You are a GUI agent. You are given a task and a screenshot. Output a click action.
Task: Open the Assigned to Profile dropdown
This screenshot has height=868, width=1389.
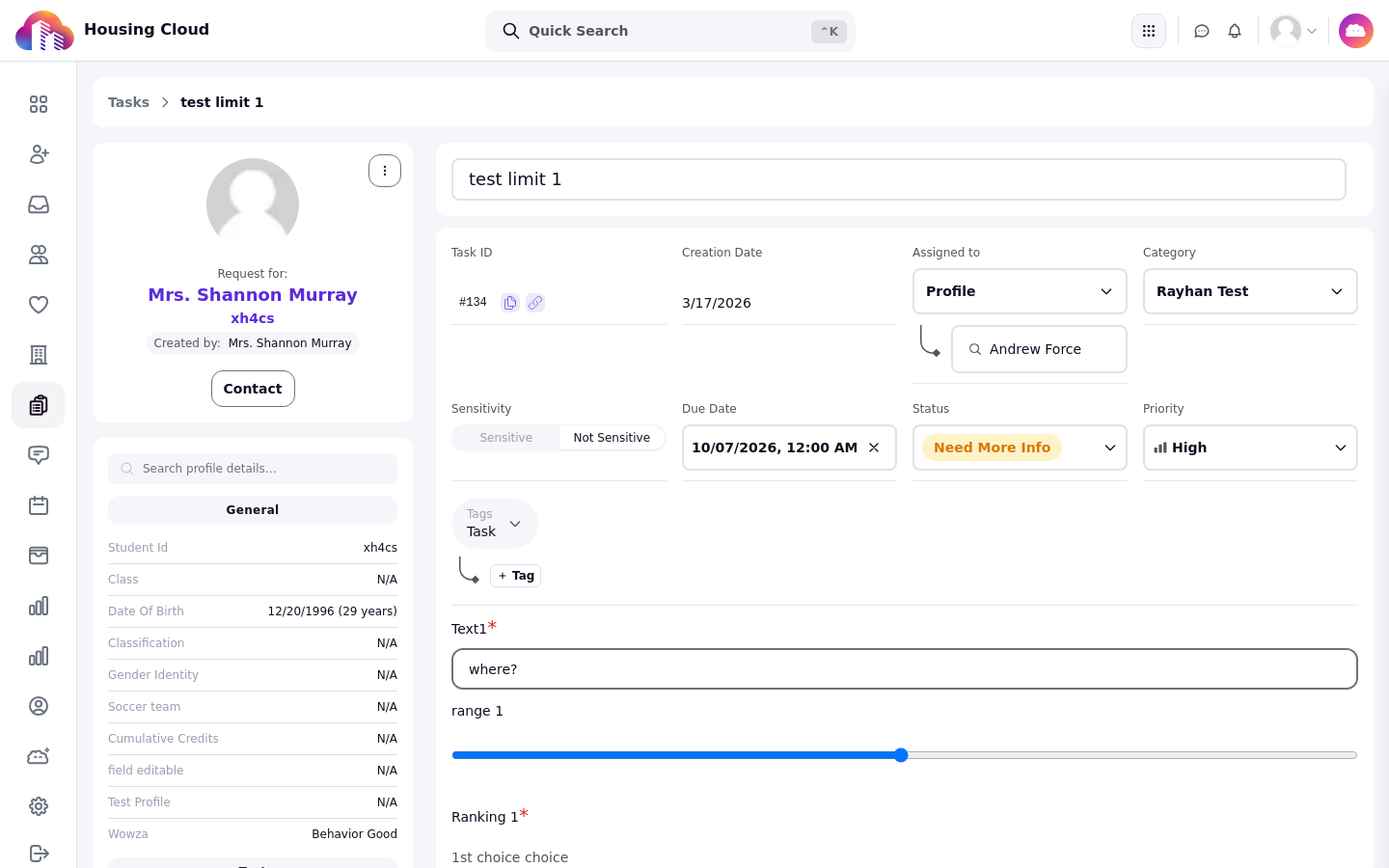[x=1020, y=291]
